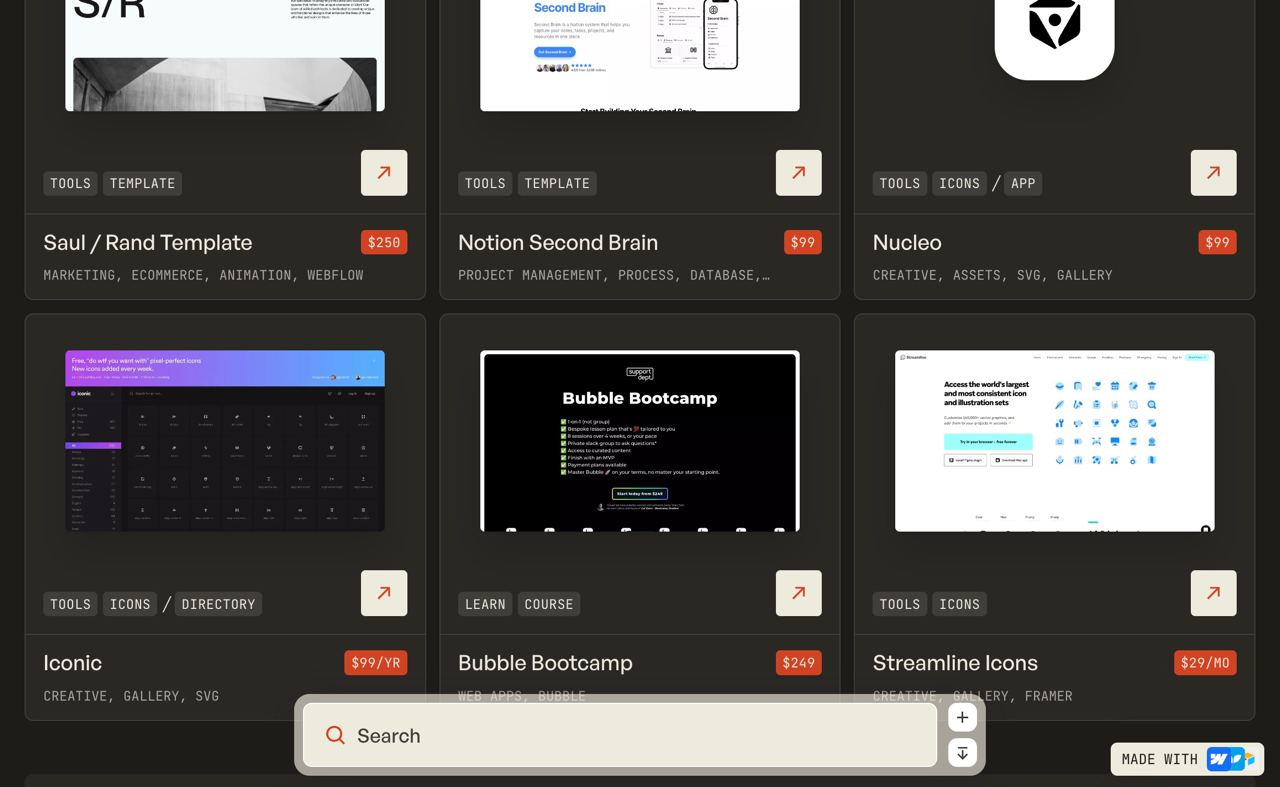Select TOOLS tag on Iconic card
This screenshot has width=1280, height=787.
pos(70,604)
